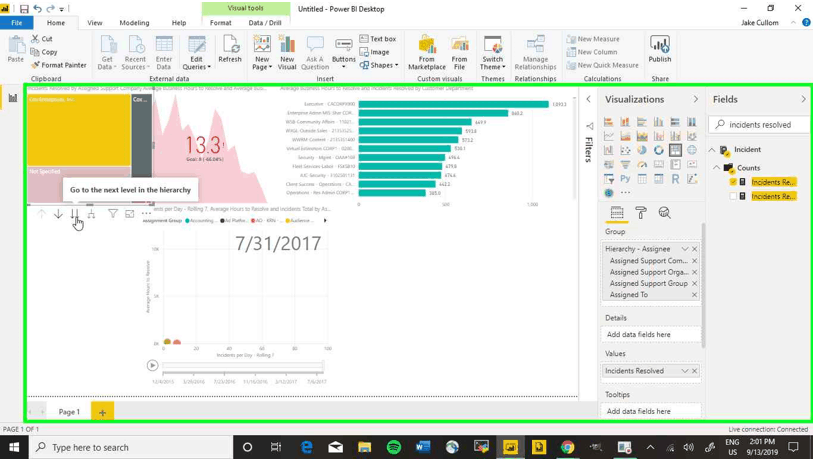This screenshot has width=814, height=461.
Task: Click From Marketplace custom visuals
Action: [x=427, y=53]
